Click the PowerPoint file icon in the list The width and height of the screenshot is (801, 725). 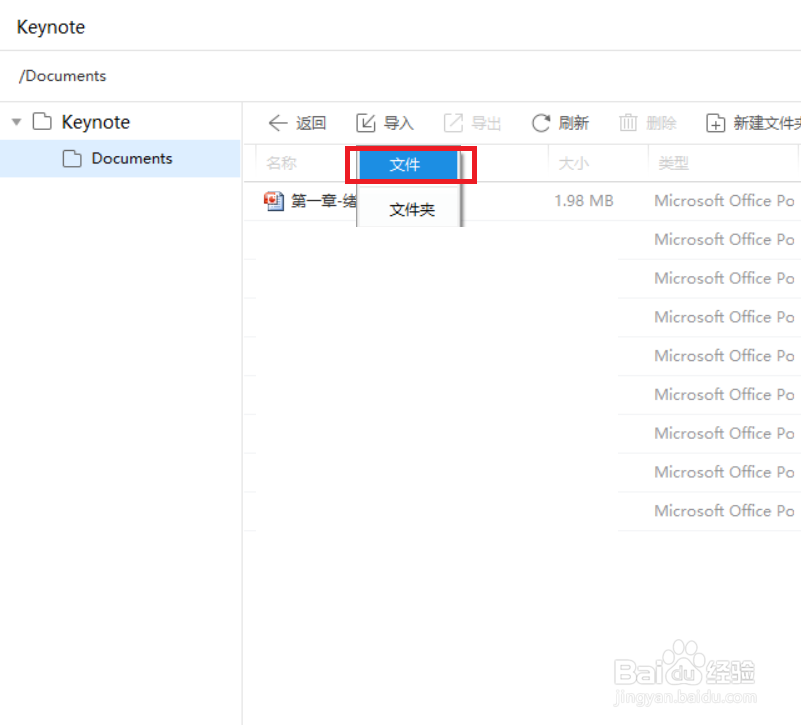point(274,201)
